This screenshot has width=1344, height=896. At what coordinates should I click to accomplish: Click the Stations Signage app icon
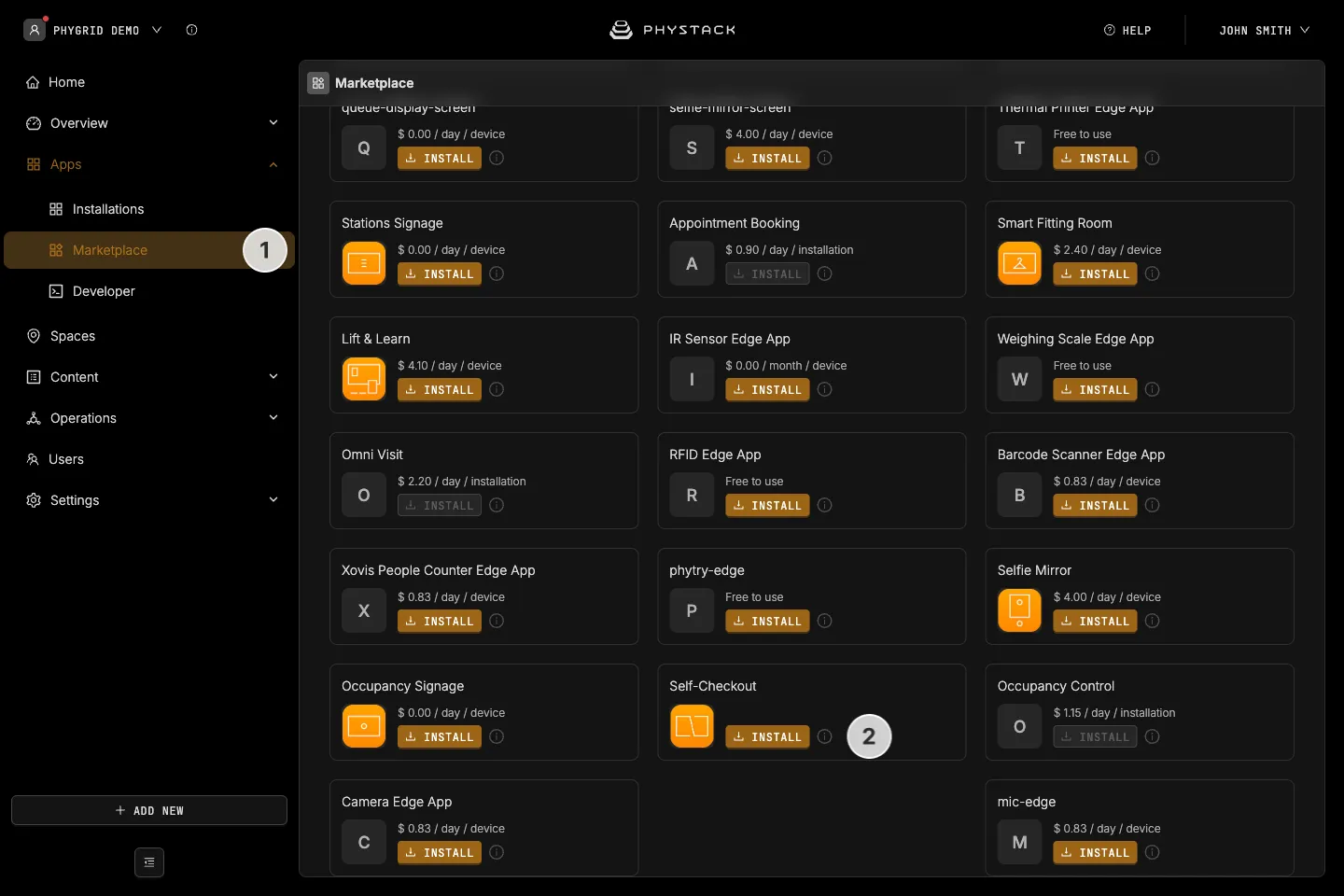[364, 263]
